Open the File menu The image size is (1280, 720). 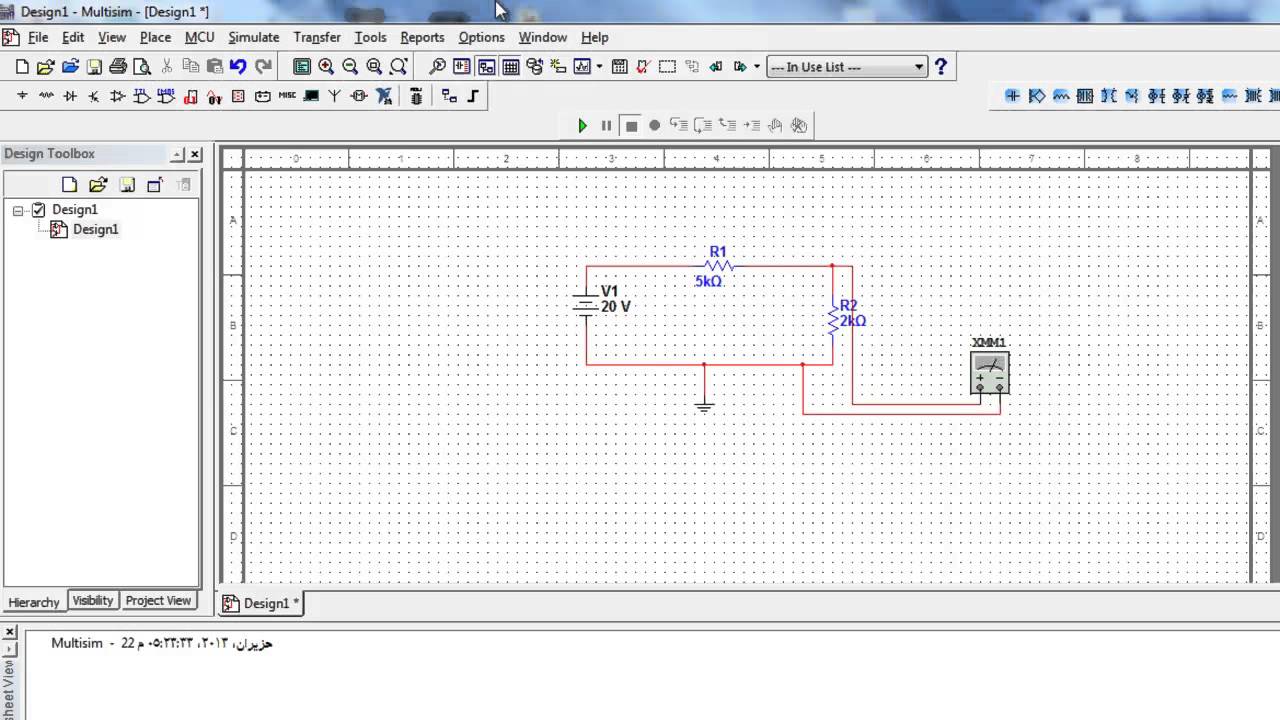(38, 37)
